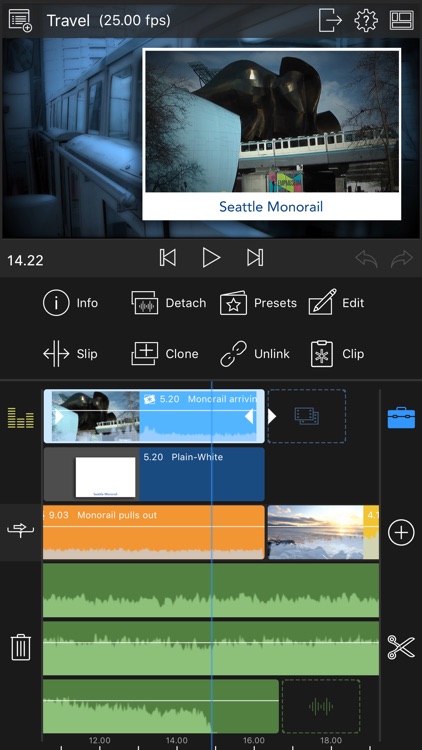Tap the export/share icon

point(330,20)
